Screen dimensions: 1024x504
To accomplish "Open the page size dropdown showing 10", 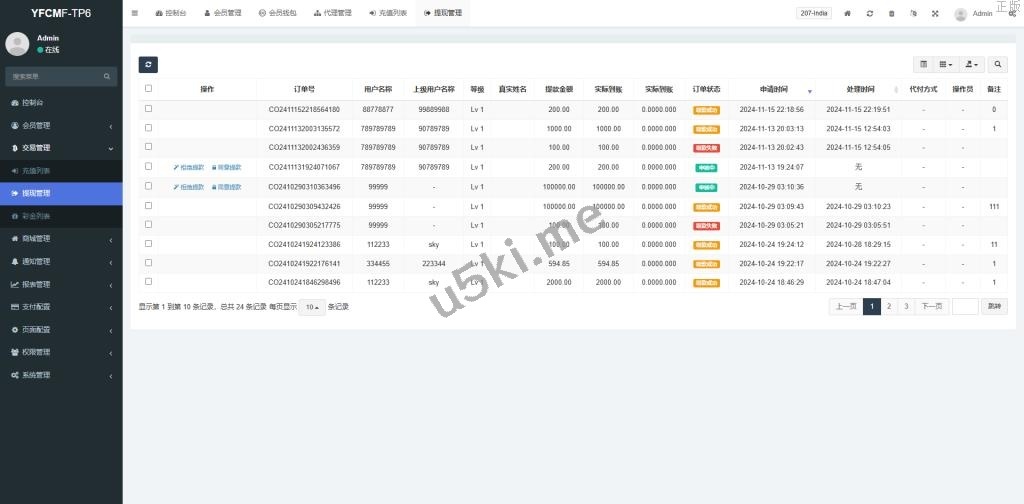I will 311,307.
